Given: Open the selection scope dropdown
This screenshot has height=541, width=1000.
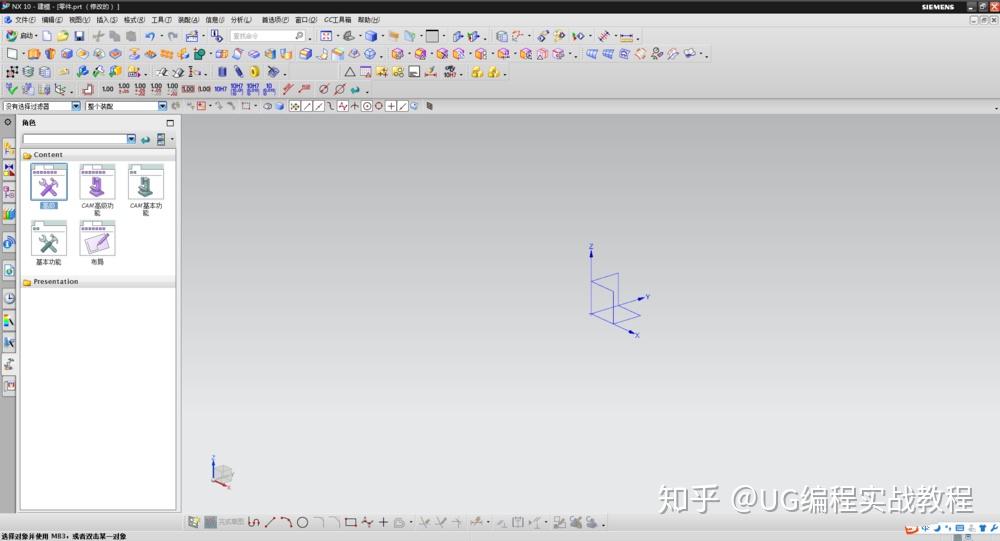Looking at the screenshot, I should pos(163,106).
